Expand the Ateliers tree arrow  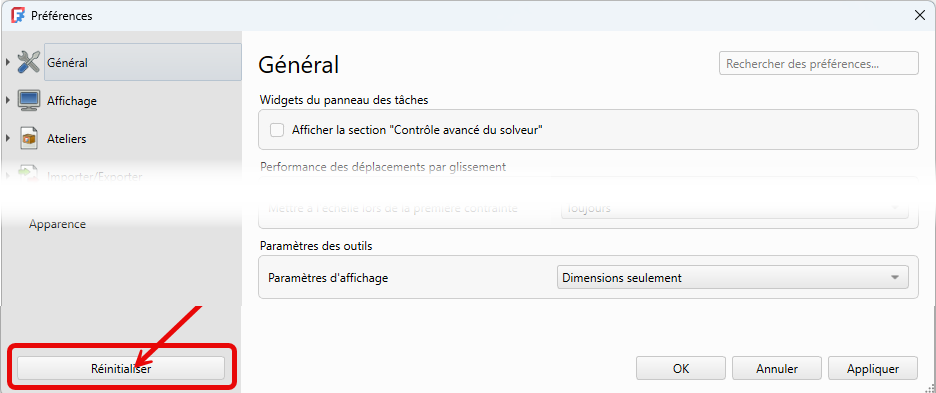coord(8,139)
